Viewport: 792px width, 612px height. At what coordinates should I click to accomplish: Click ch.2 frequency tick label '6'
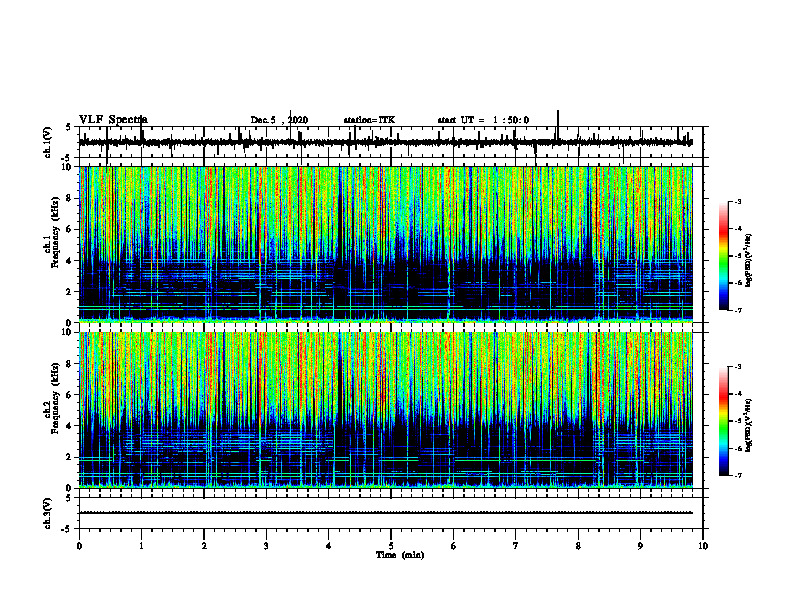69,395
